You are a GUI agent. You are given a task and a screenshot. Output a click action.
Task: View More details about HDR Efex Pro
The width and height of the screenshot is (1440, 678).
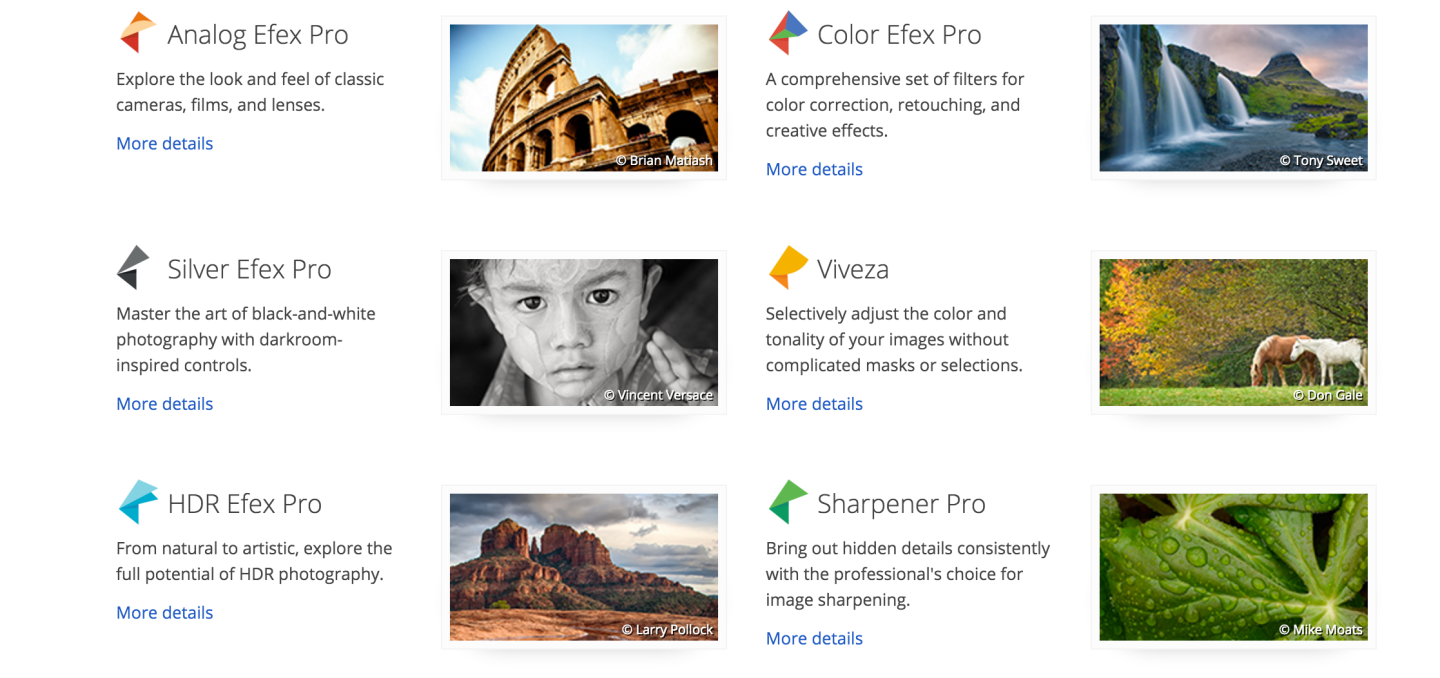tap(164, 613)
